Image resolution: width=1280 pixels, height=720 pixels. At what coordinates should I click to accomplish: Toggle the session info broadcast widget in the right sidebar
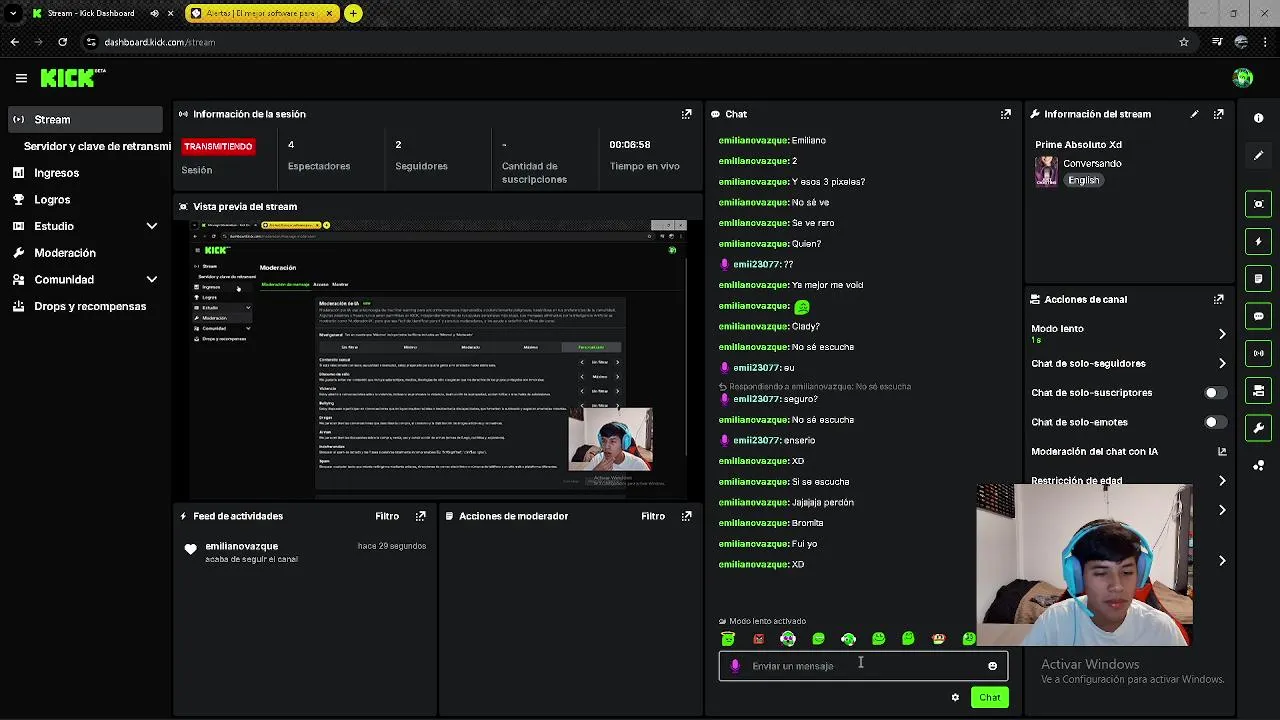pyautogui.click(x=1258, y=353)
